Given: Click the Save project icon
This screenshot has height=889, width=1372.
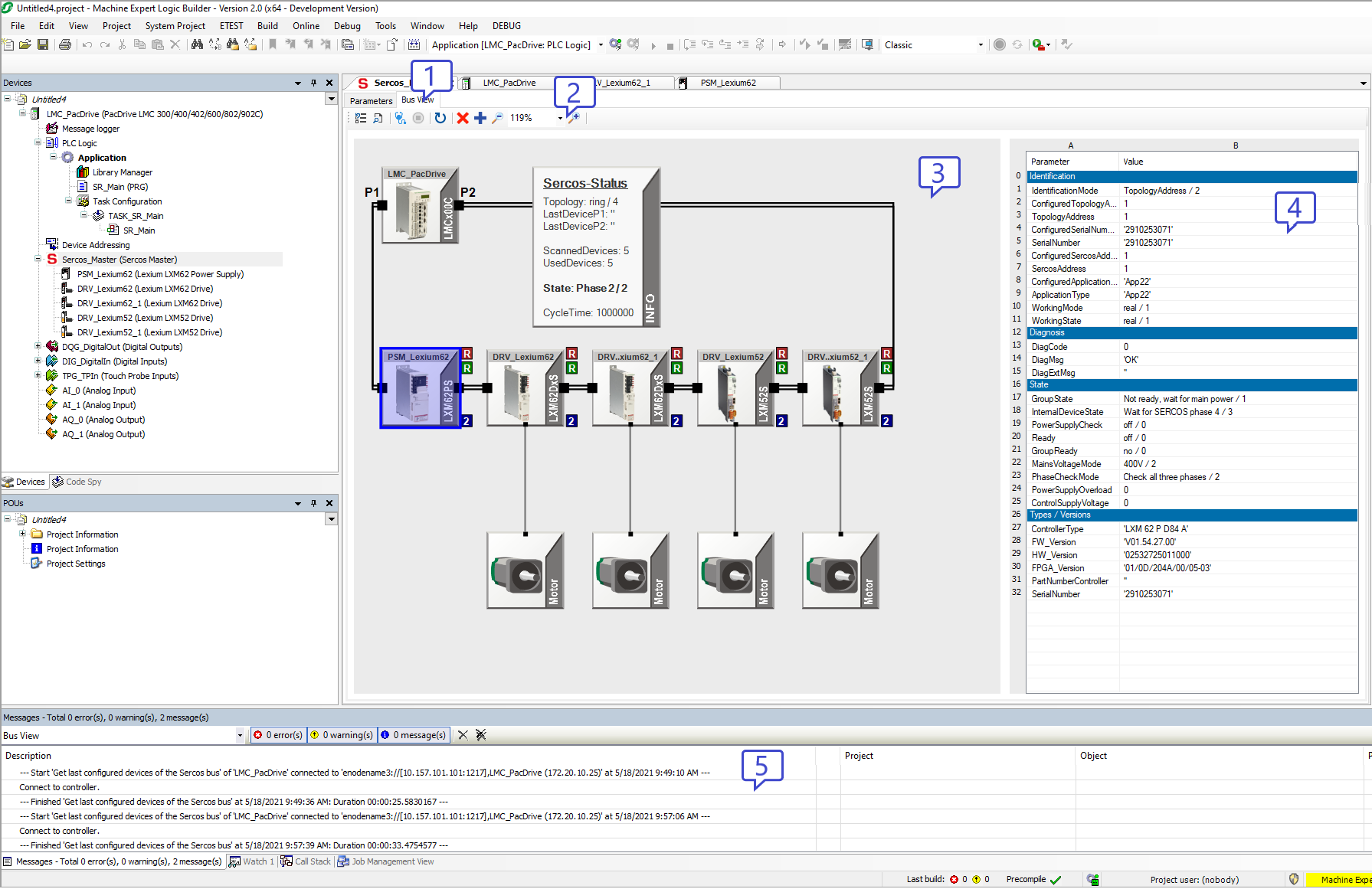Looking at the screenshot, I should (x=43, y=45).
